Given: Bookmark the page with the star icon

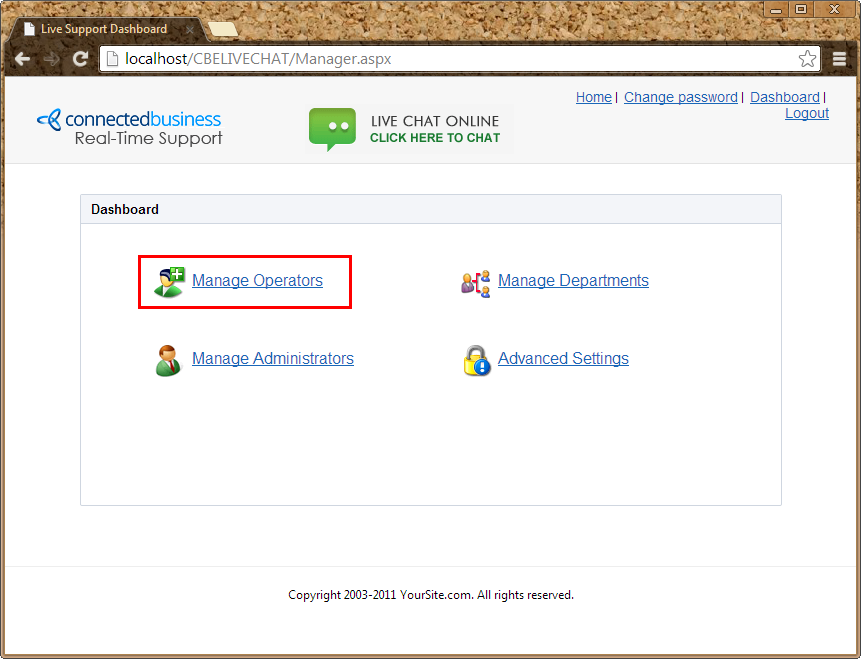Looking at the screenshot, I should 807,59.
